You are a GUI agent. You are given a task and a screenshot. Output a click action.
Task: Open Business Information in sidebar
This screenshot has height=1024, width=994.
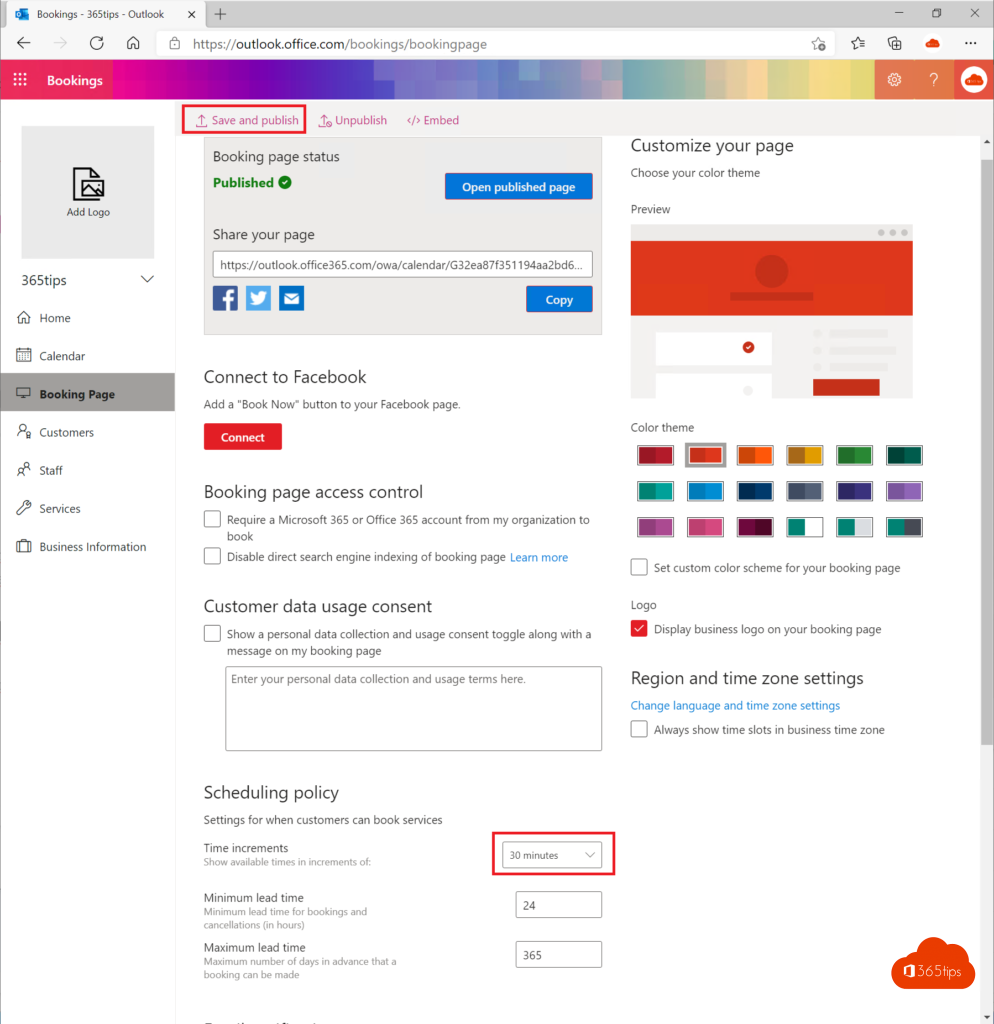point(88,547)
